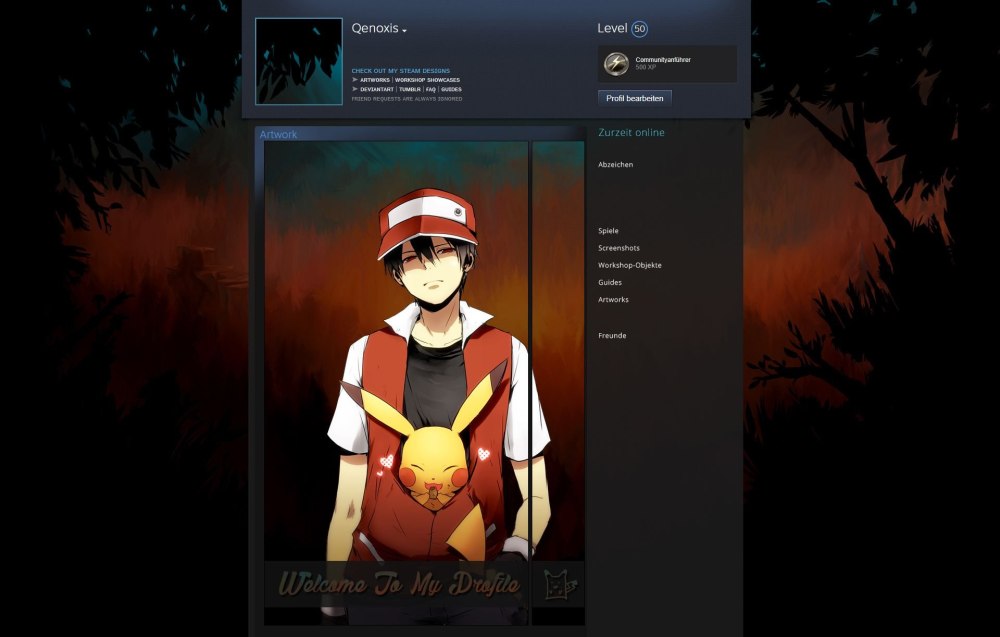Viewport: 1000px width, 637px height.
Task: Expand the dropdown arrow beside the Qenoxis username
Action: click(404, 30)
